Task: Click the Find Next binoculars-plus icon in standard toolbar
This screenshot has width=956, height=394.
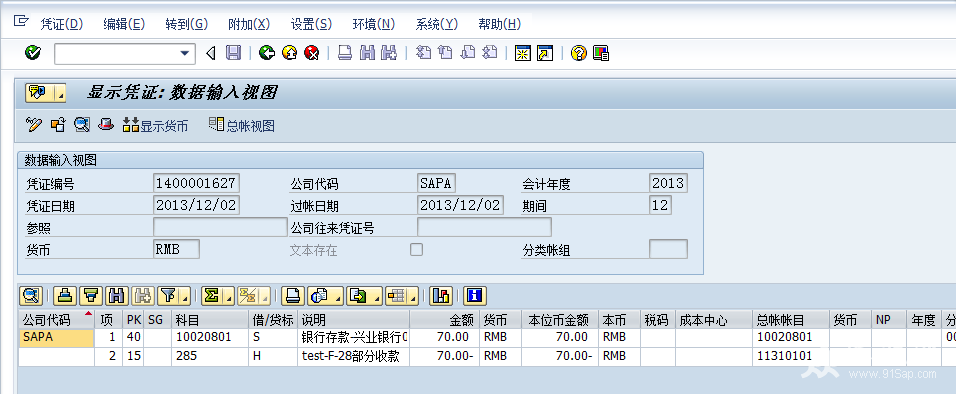Action: coord(389,53)
